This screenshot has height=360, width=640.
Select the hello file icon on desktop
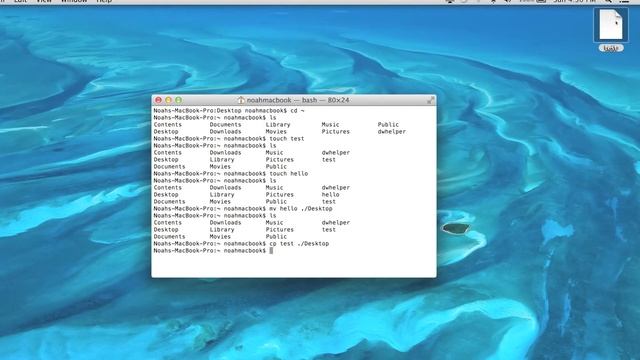(x=611, y=25)
